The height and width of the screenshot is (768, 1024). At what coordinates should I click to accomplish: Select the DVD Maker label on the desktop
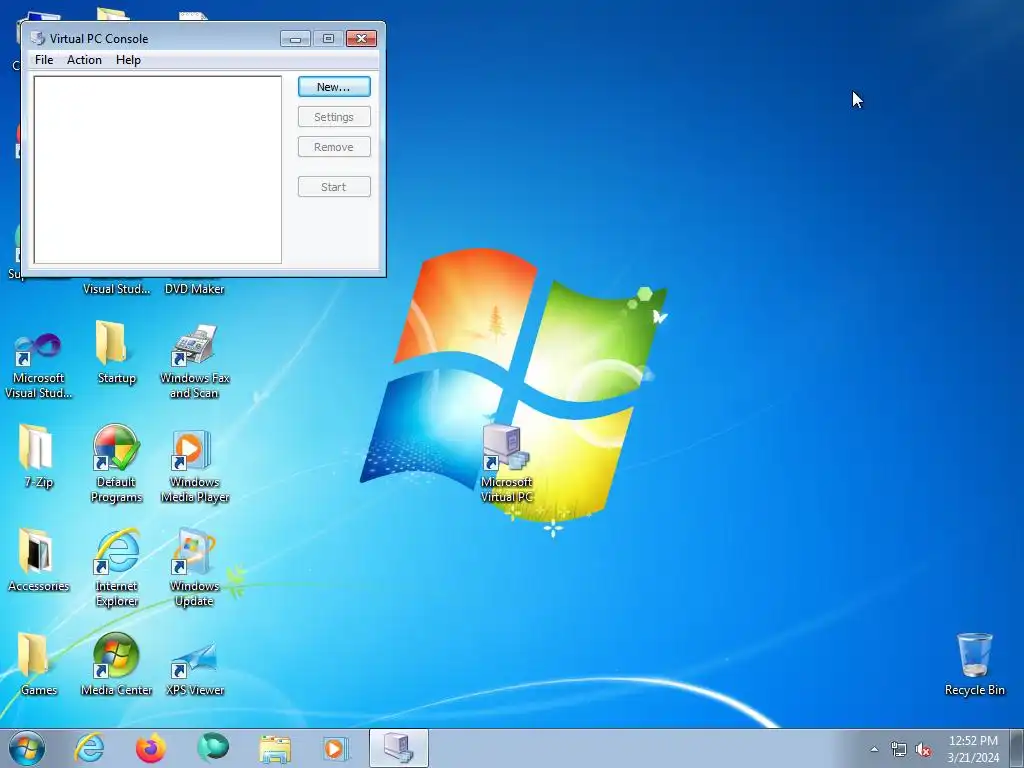195,289
